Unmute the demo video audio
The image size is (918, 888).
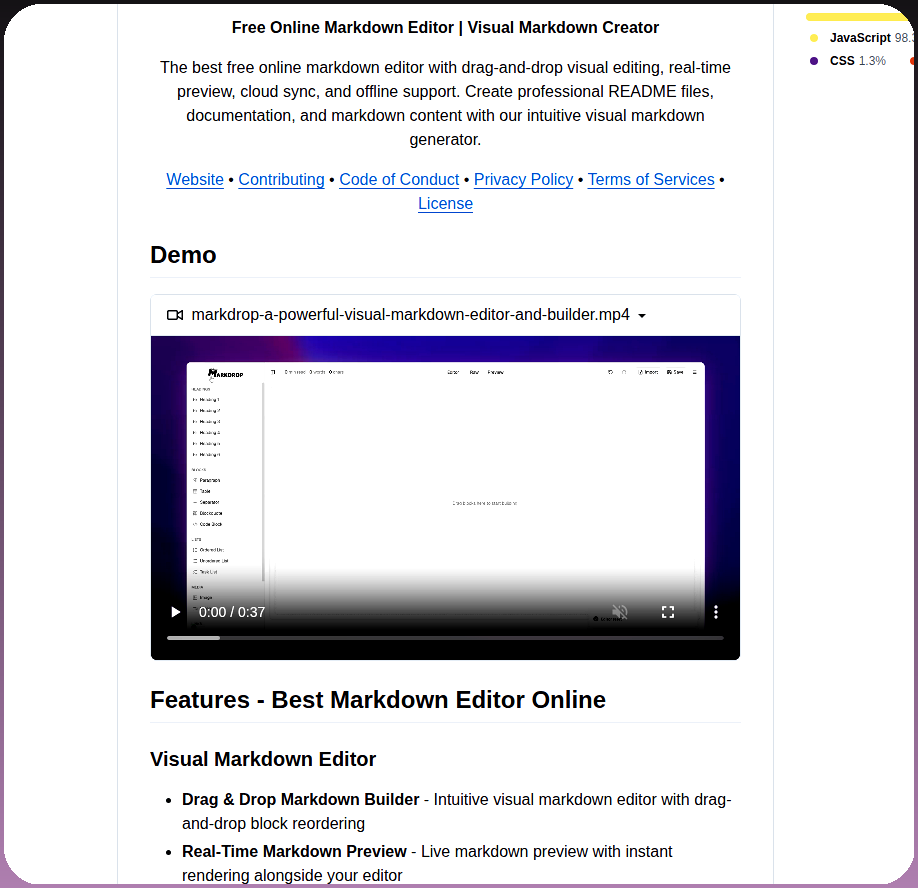click(x=619, y=612)
